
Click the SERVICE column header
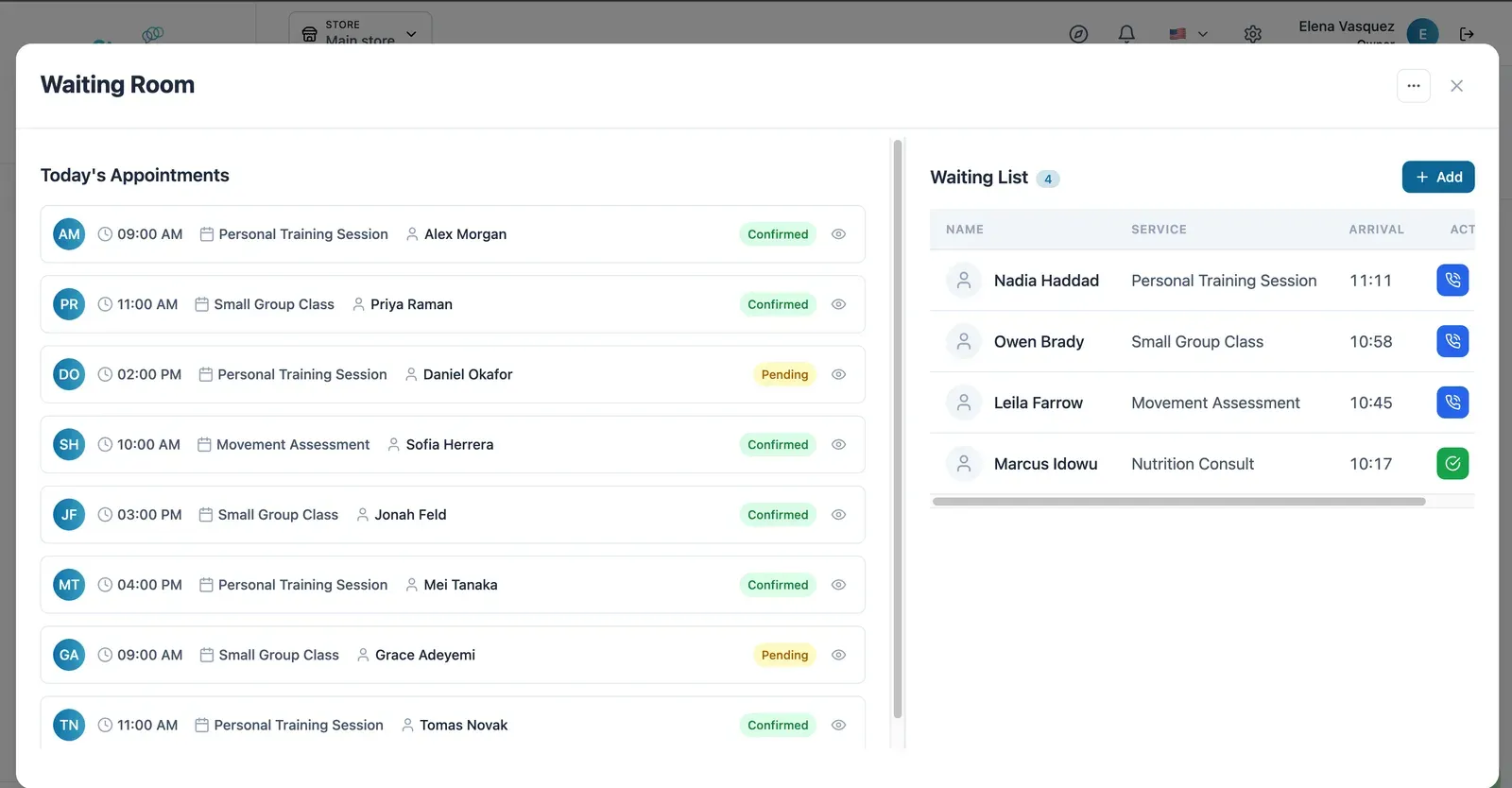1159,230
